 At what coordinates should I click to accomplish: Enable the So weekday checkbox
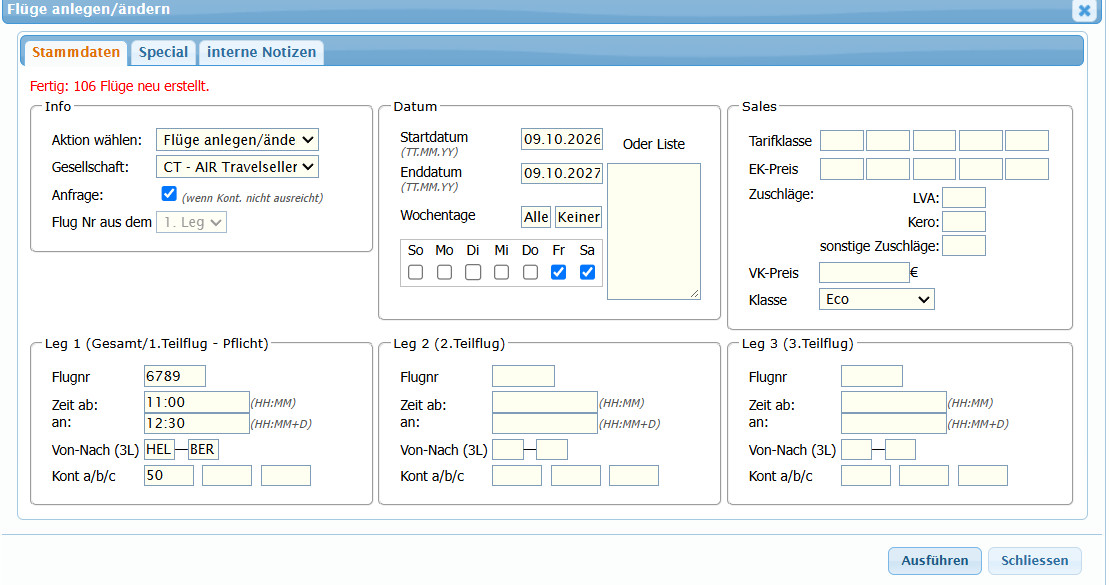(x=416, y=272)
